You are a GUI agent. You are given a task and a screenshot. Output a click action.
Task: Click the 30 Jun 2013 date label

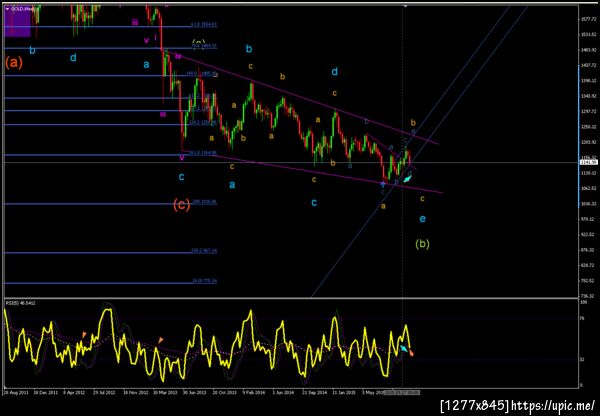coord(195,393)
